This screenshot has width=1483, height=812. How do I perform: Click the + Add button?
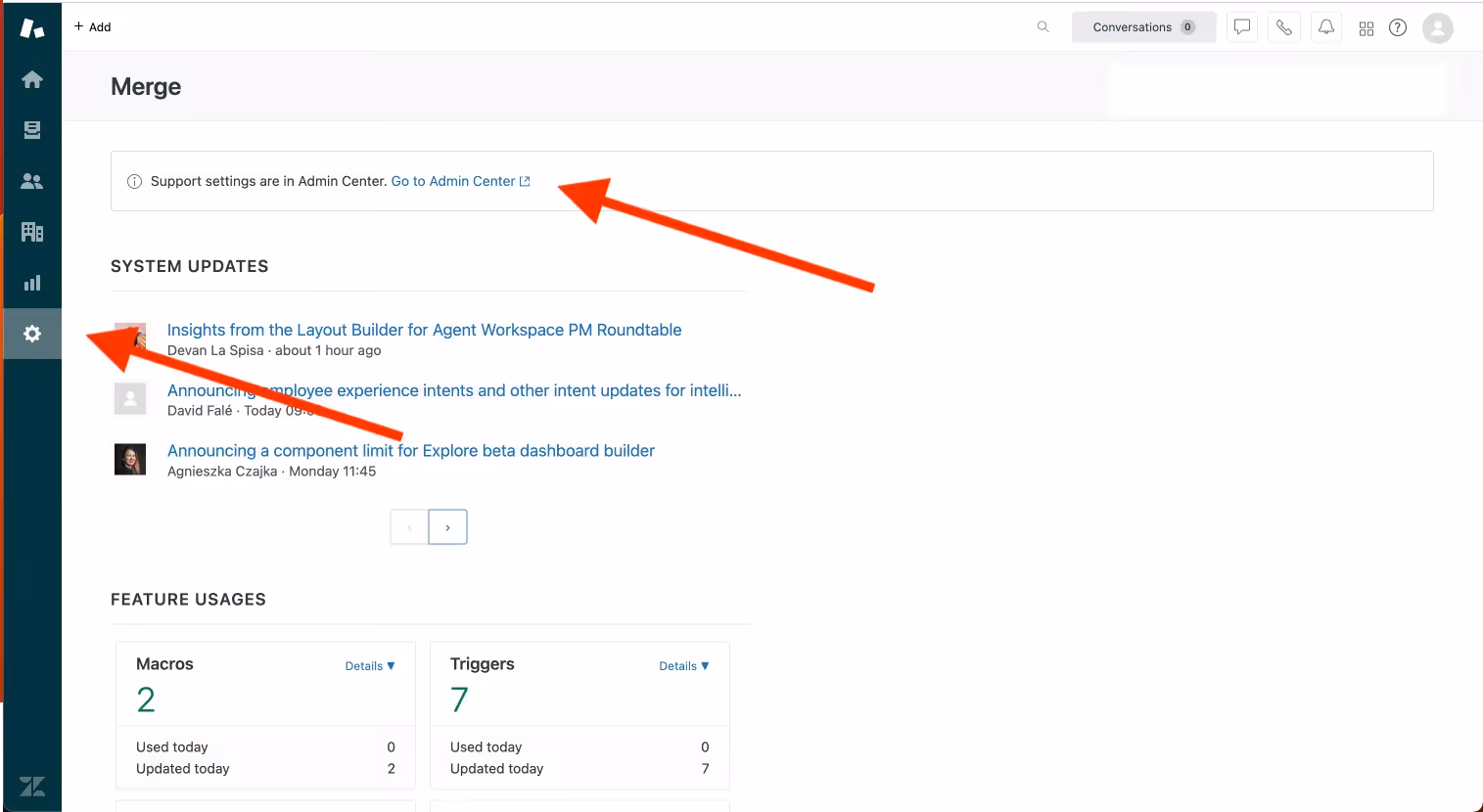pyautogui.click(x=93, y=27)
